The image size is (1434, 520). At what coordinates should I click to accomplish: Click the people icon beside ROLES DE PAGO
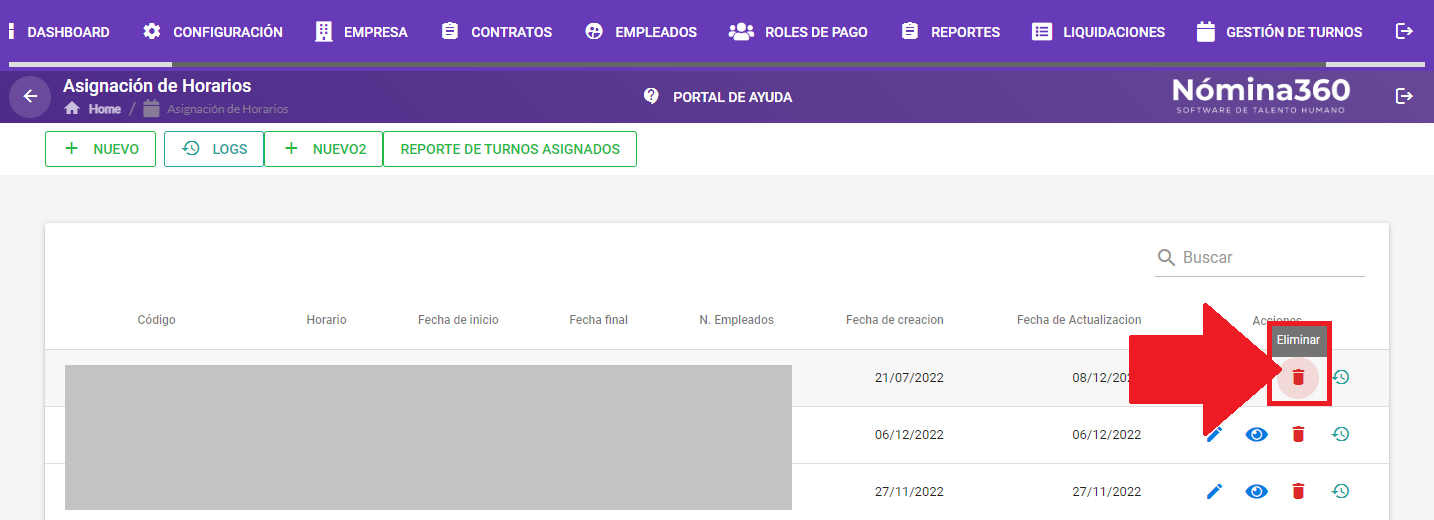click(741, 31)
